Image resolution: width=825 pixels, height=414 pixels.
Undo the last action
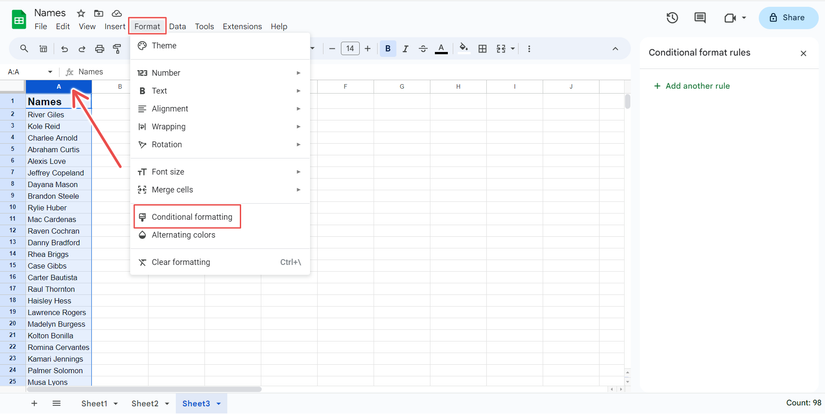tap(64, 49)
